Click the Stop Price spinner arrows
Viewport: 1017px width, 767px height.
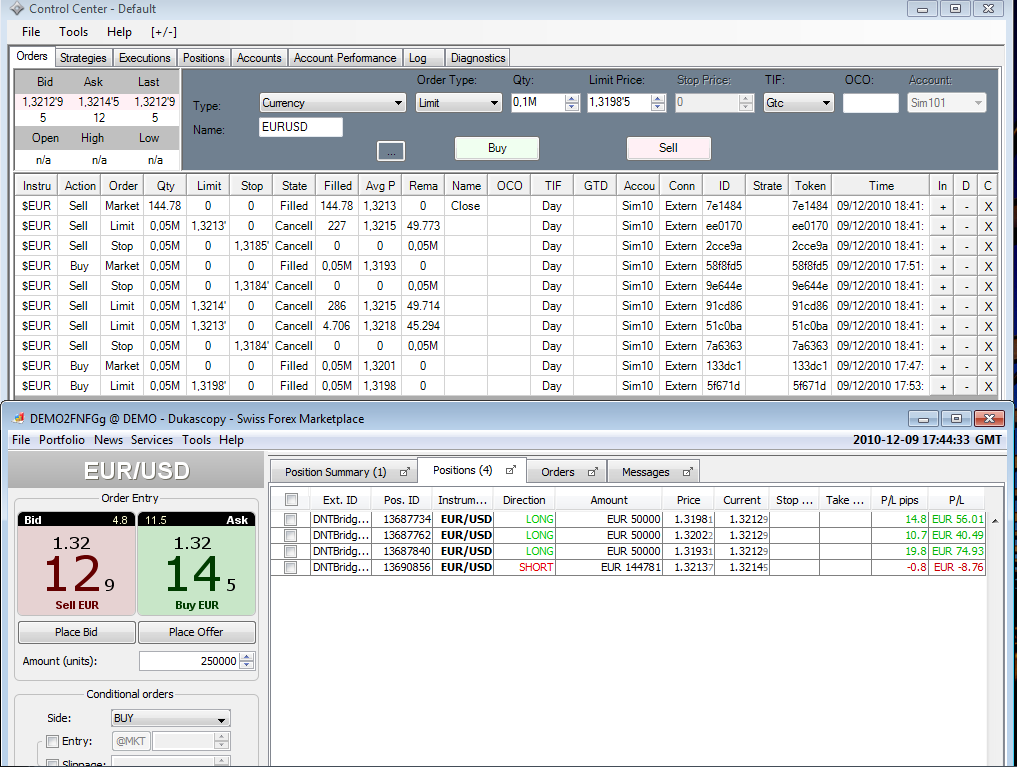click(745, 102)
